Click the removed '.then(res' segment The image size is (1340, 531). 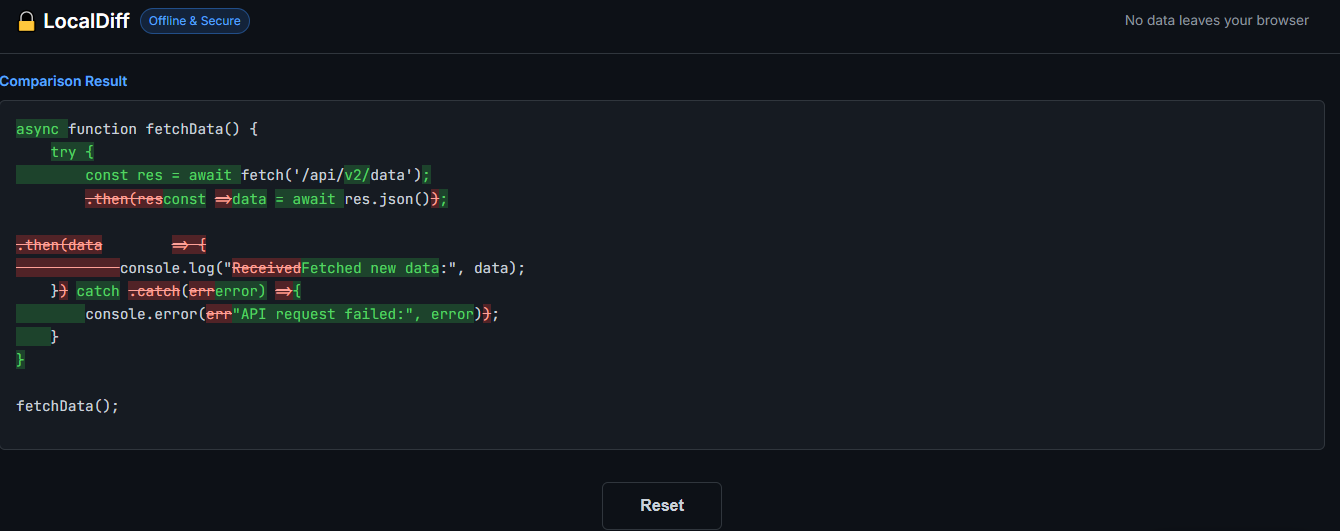pyautogui.click(x=124, y=199)
